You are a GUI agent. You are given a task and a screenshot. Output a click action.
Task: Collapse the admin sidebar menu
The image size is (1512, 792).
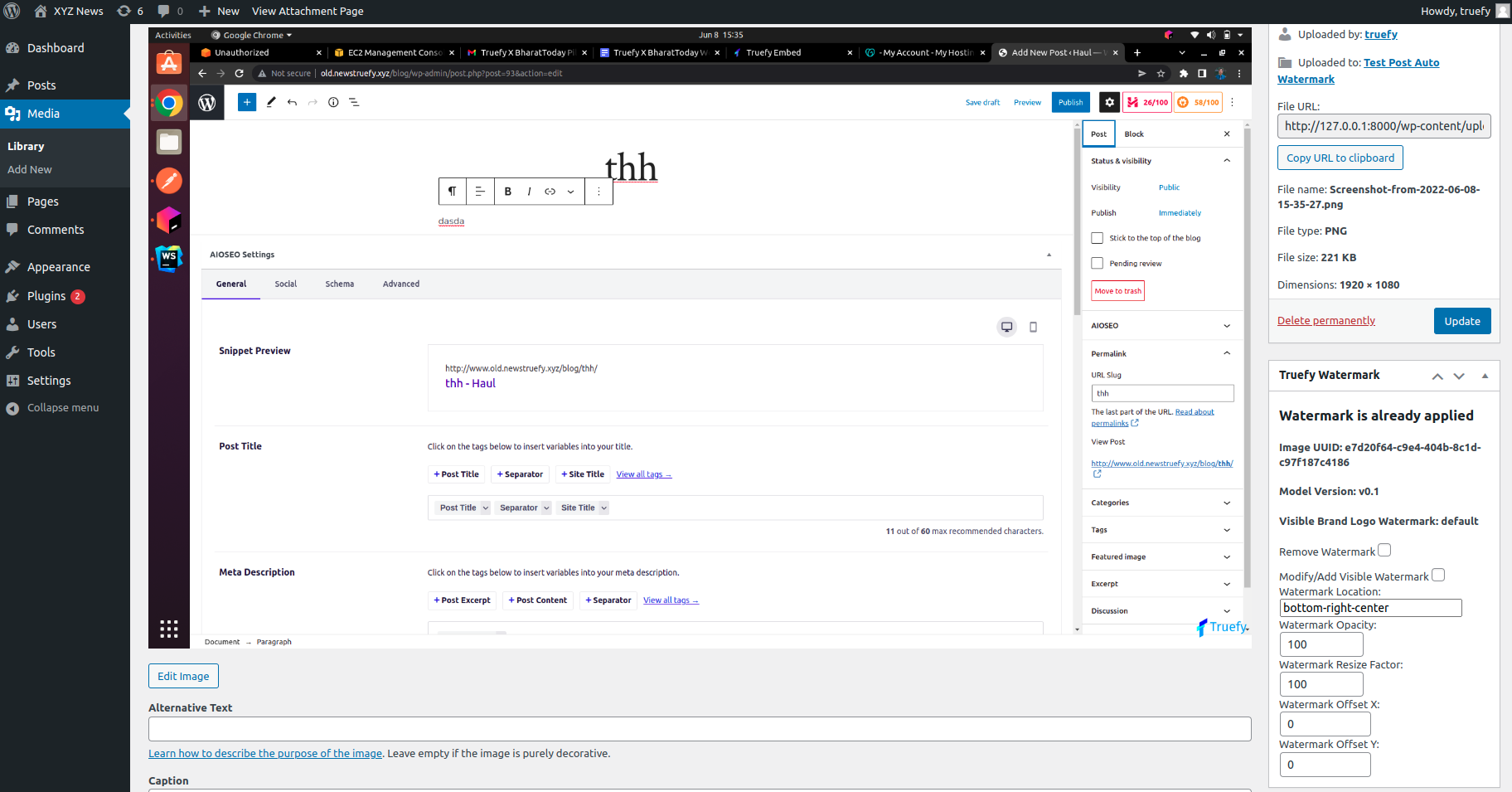pos(53,408)
